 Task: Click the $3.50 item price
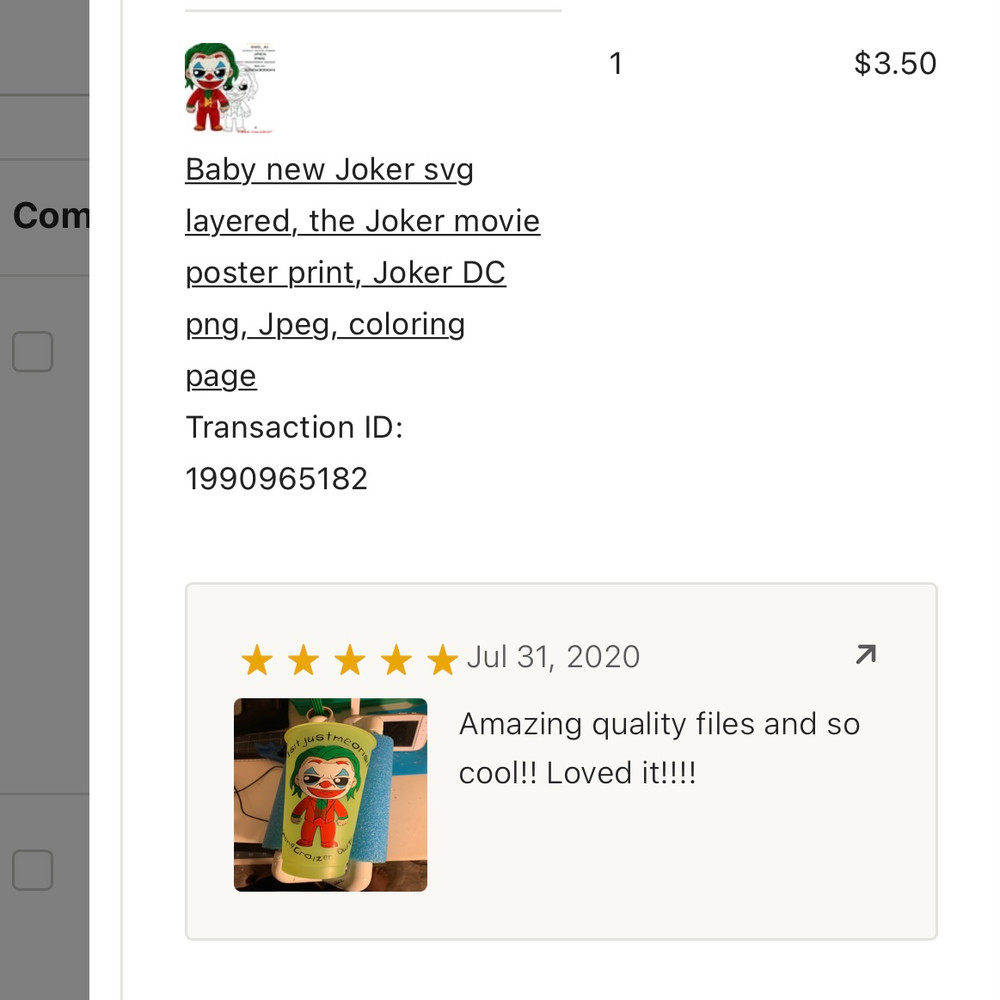(x=895, y=64)
